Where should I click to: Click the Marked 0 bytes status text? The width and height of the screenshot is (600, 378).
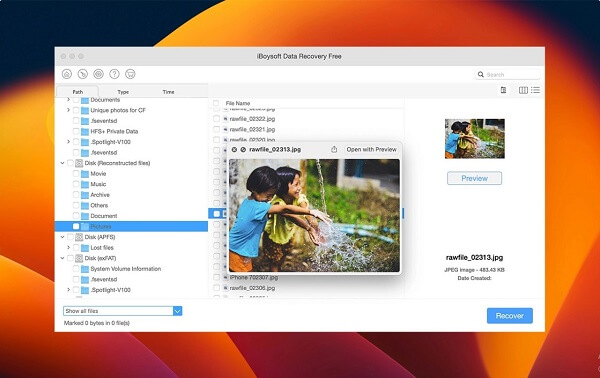97,323
